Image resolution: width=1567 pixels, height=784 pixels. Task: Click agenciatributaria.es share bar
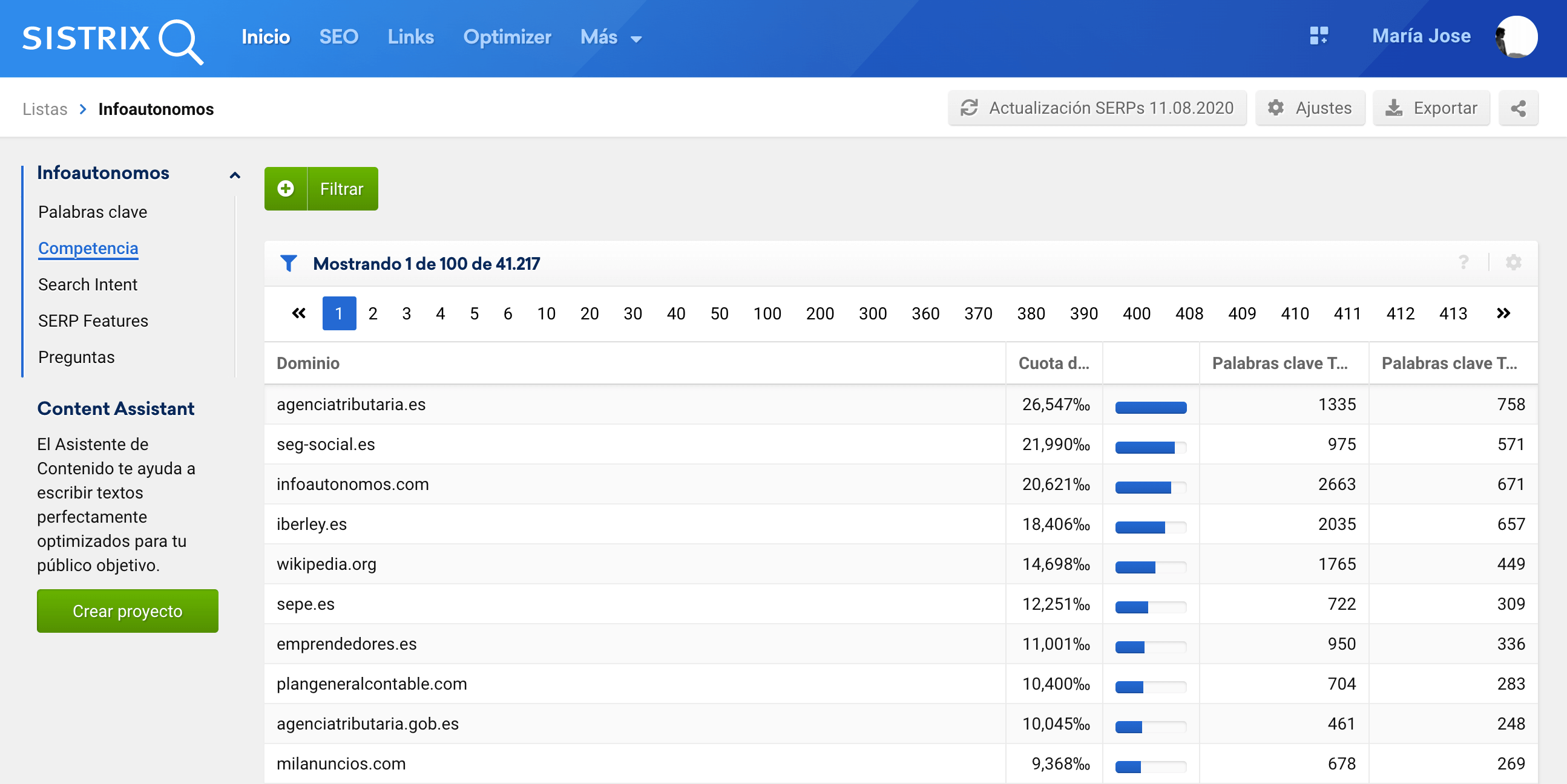tap(1151, 408)
